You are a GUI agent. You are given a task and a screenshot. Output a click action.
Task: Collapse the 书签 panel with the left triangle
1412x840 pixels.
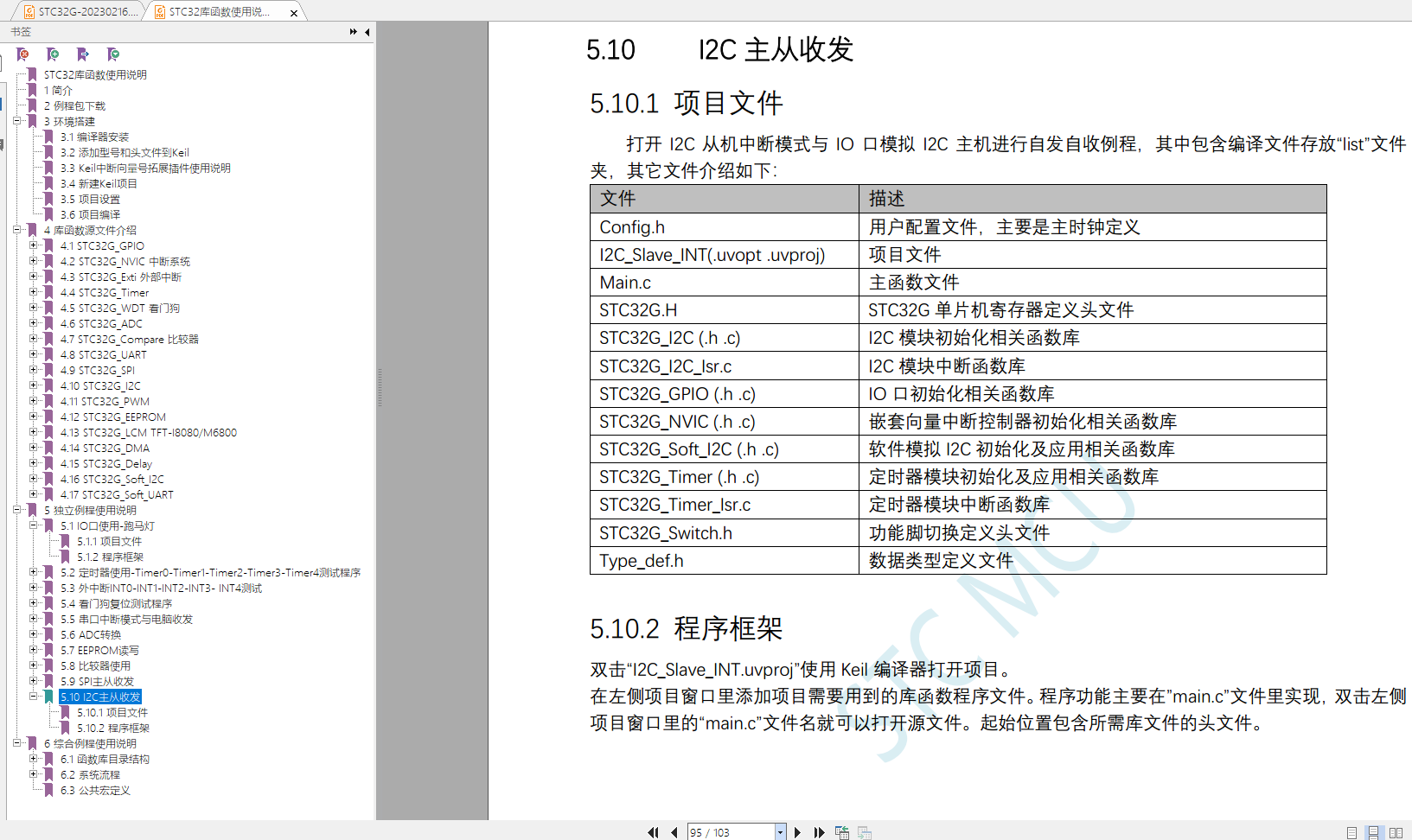tap(367, 32)
